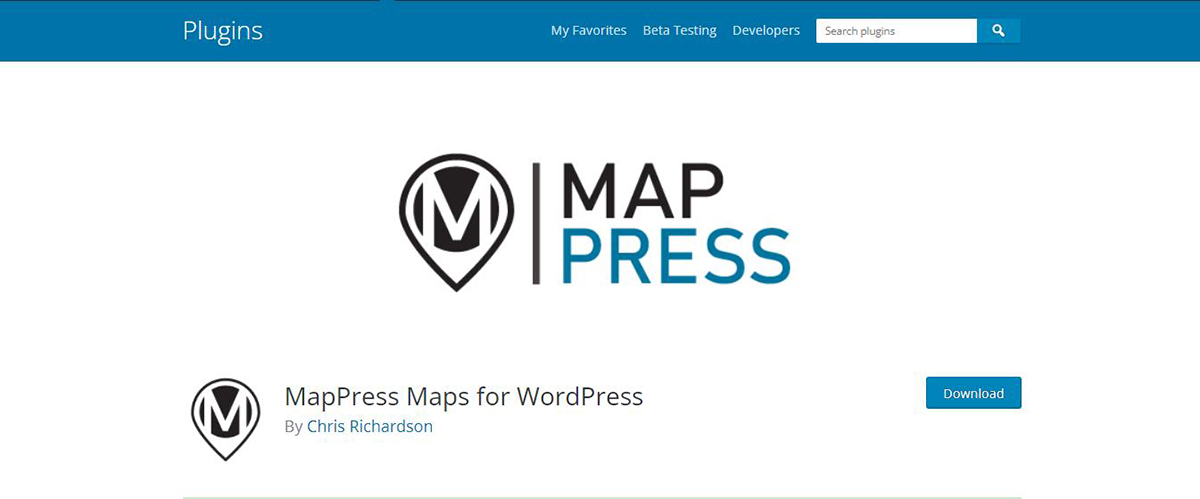
Task: Download the MapPress plugin
Action: click(974, 393)
